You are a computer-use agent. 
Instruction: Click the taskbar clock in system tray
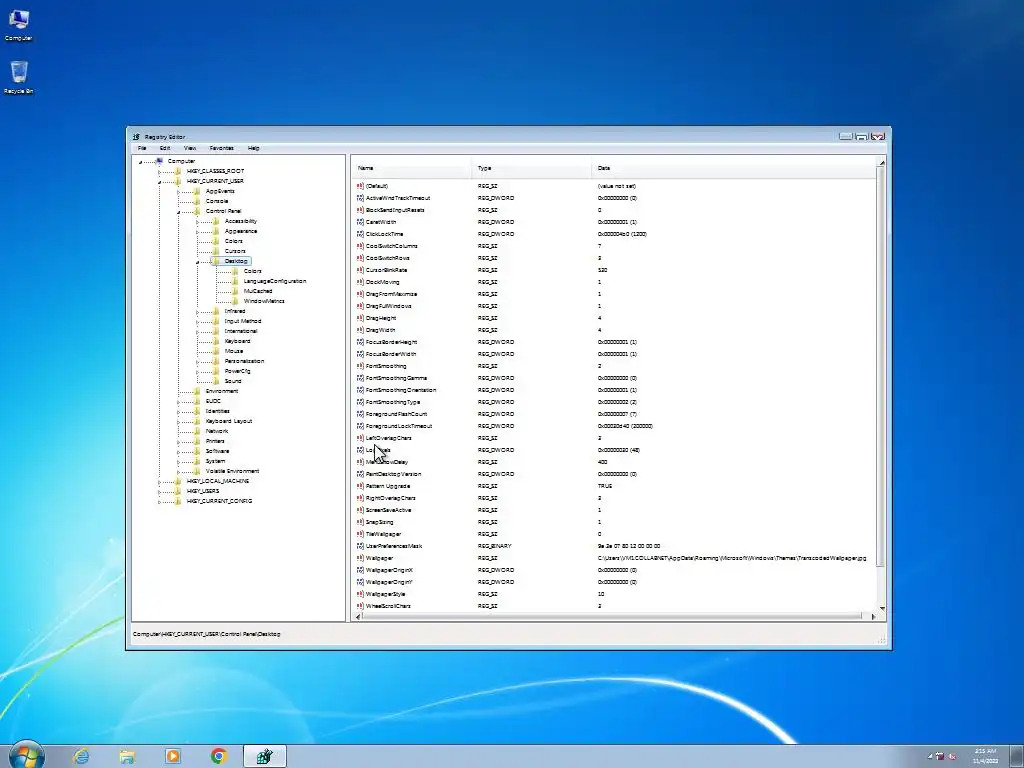pyautogui.click(x=985, y=756)
